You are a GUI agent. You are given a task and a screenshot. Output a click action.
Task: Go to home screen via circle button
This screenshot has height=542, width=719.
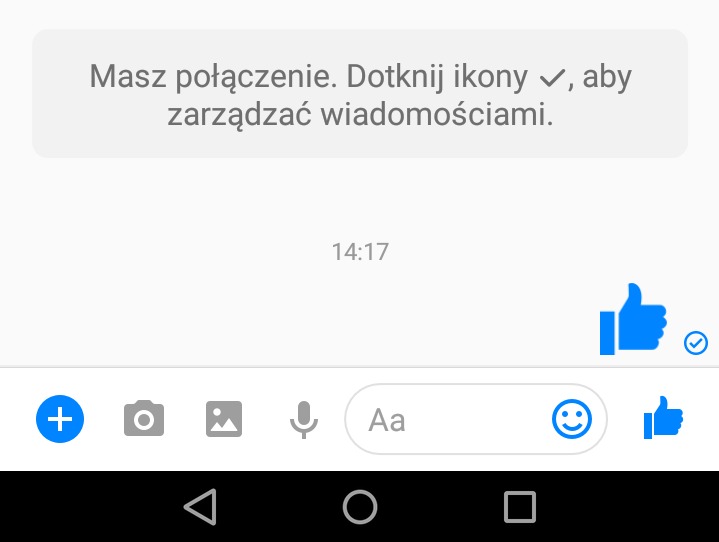360,507
